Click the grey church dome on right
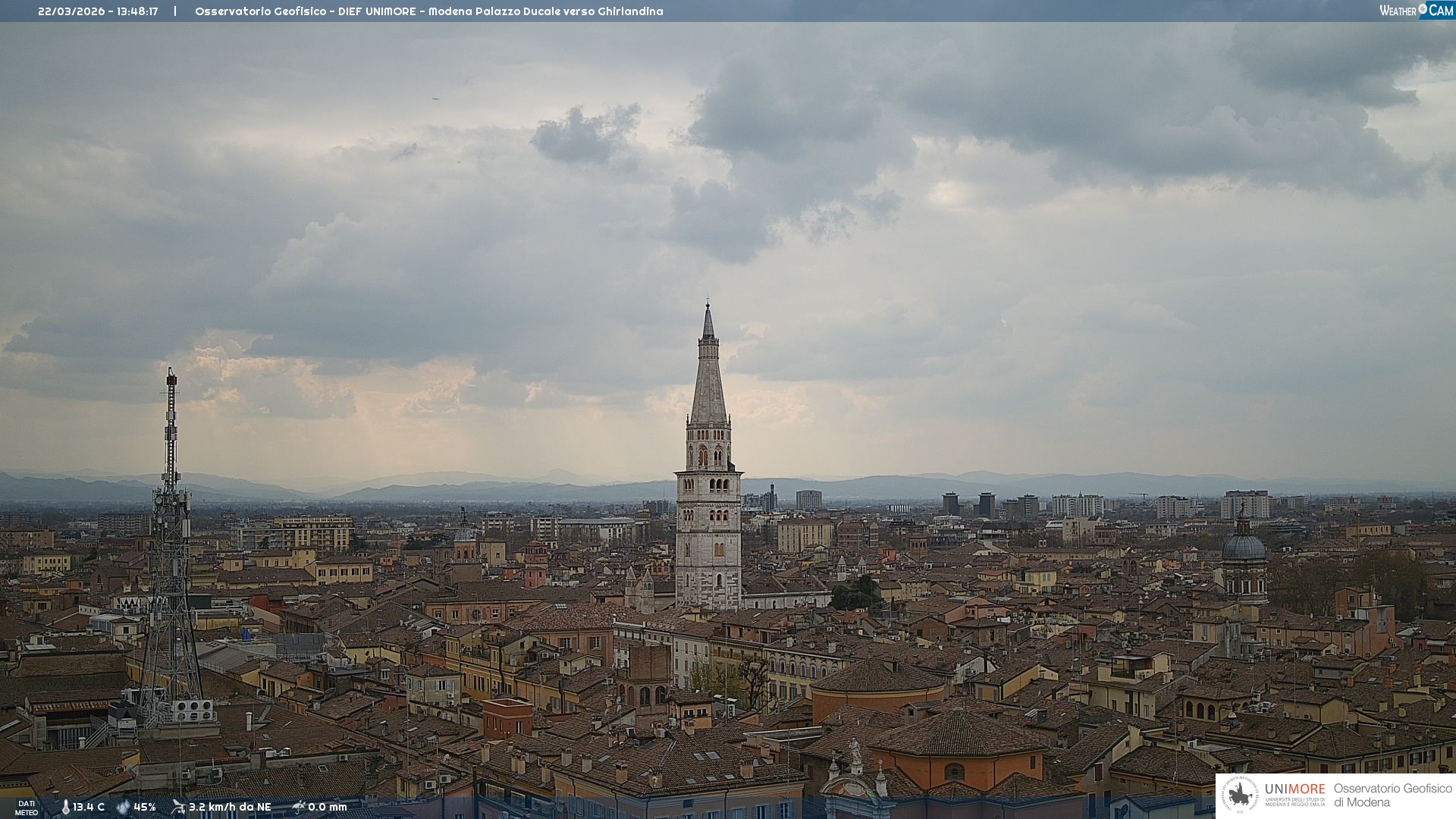The width and height of the screenshot is (1456, 819). coord(1244,548)
